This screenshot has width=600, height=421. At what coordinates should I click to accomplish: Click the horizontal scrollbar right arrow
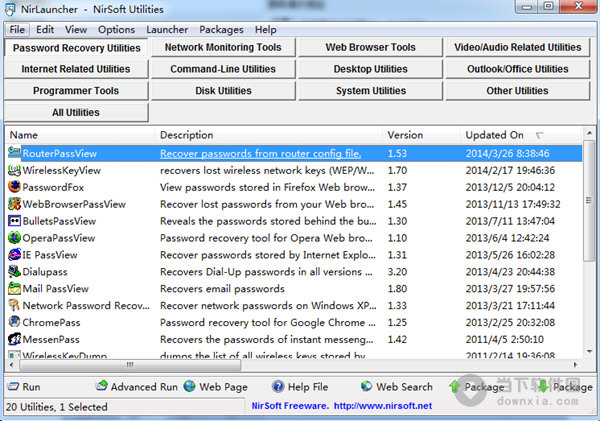click(x=575, y=365)
